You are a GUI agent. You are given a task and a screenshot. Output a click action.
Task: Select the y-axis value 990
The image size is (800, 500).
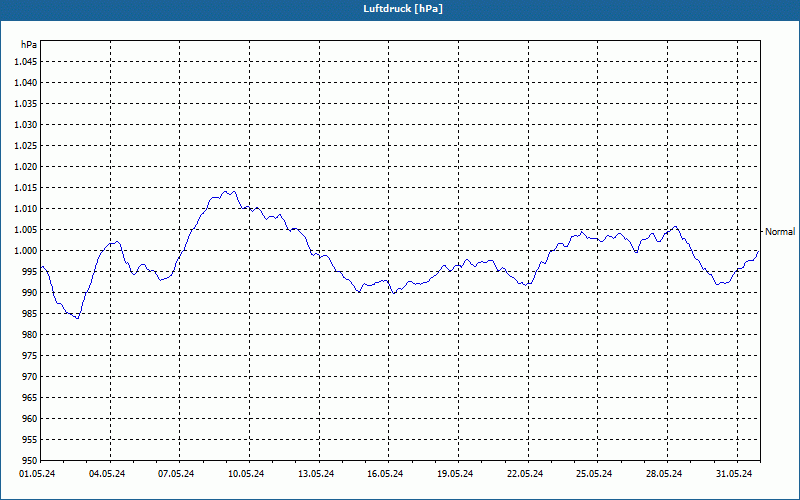(x=30, y=292)
